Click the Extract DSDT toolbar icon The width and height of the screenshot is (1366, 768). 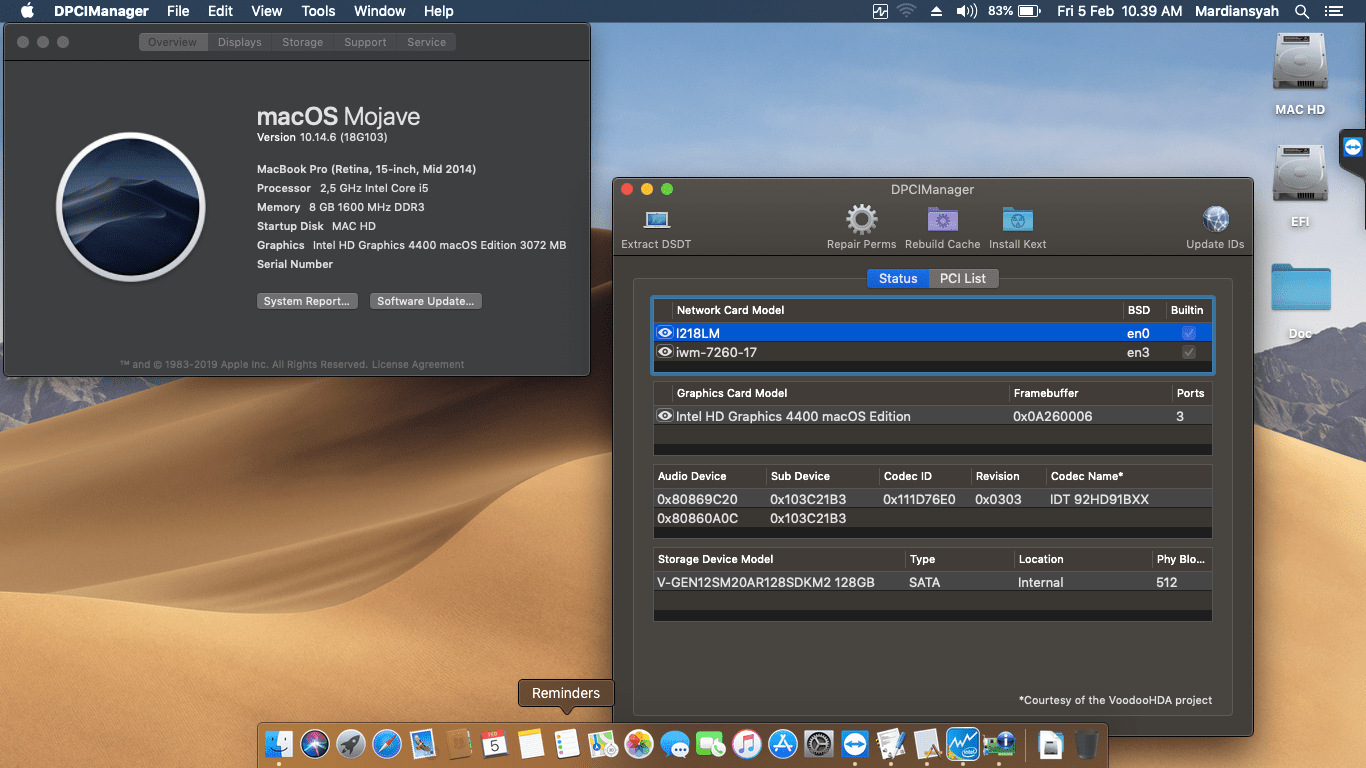(x=656, y=219)
